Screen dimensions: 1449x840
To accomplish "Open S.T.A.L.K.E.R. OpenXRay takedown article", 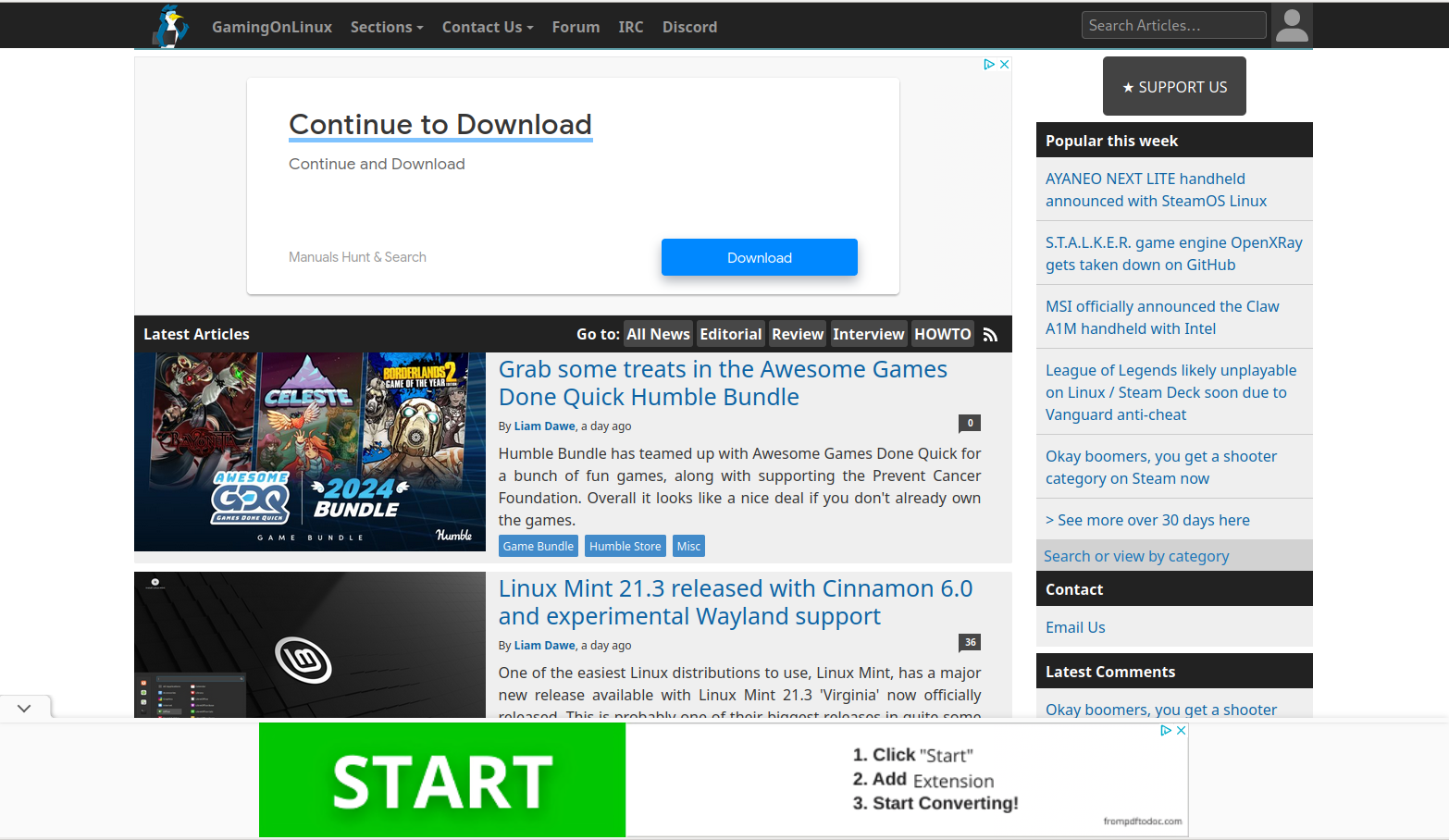I will [x=1173, y=253].
